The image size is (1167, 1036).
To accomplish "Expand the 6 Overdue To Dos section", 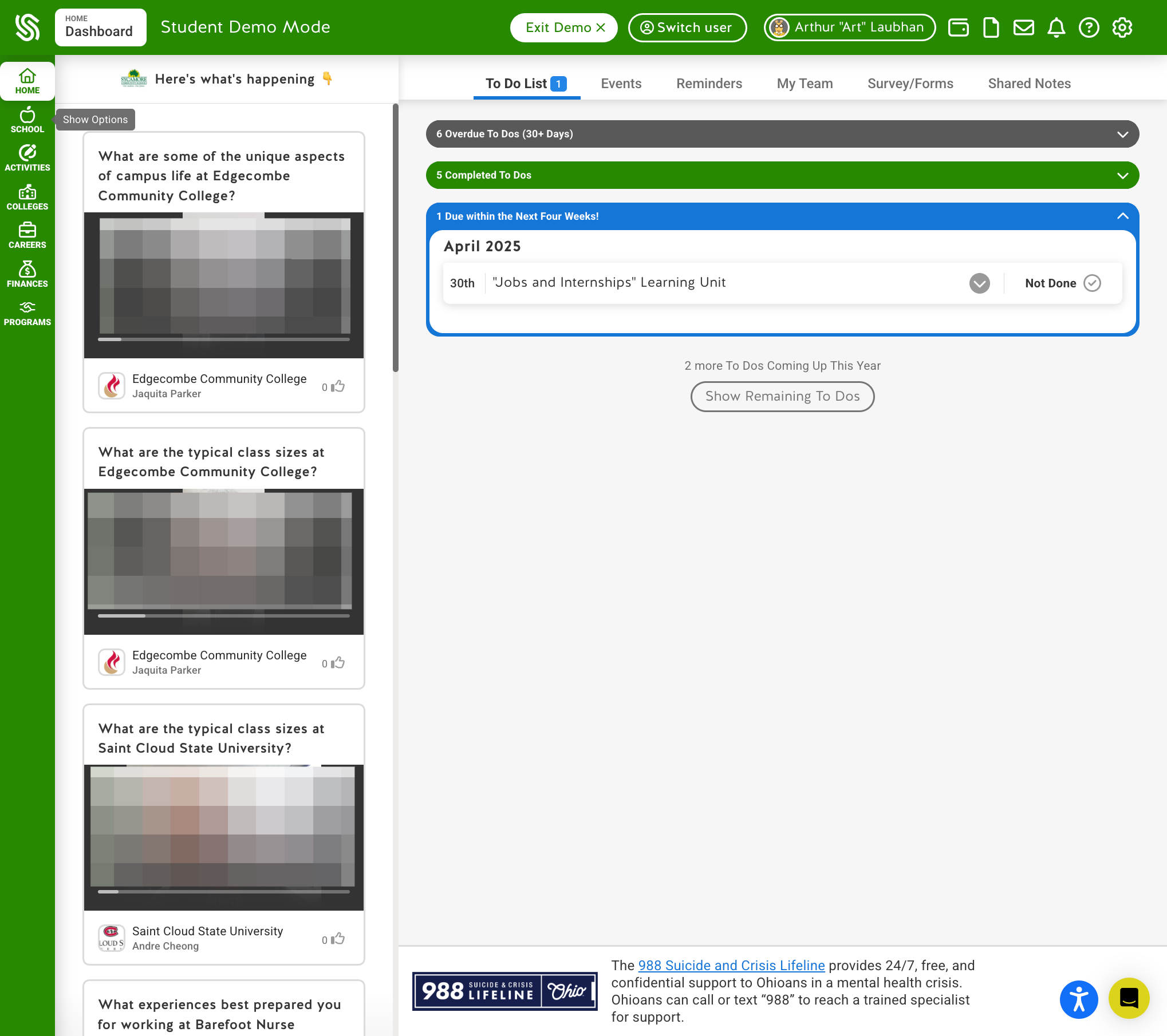I will coord(782,134).
